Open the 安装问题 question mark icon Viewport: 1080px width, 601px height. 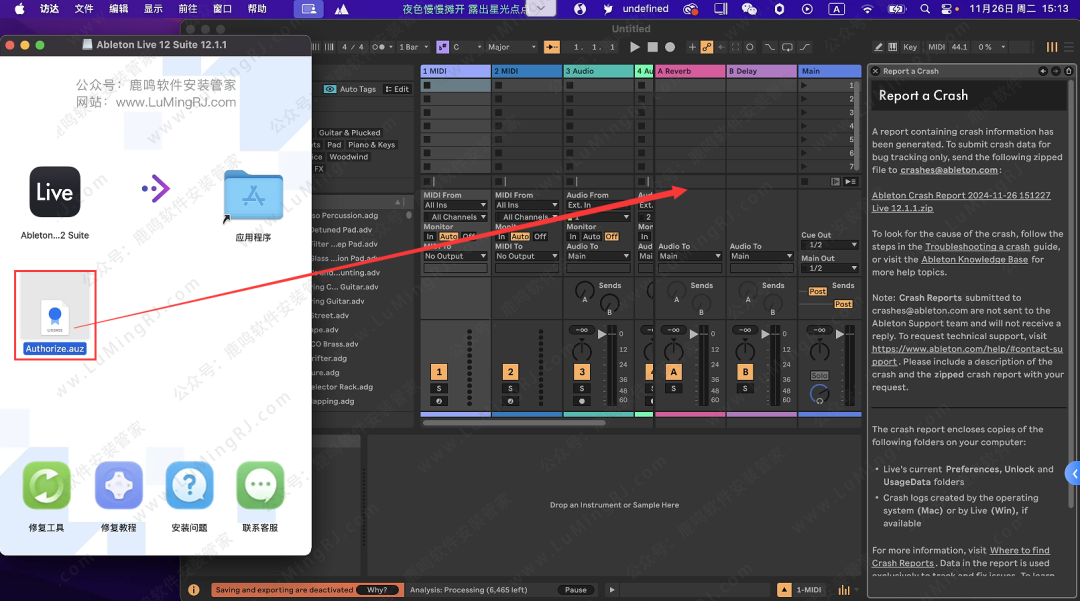[189, 487]
